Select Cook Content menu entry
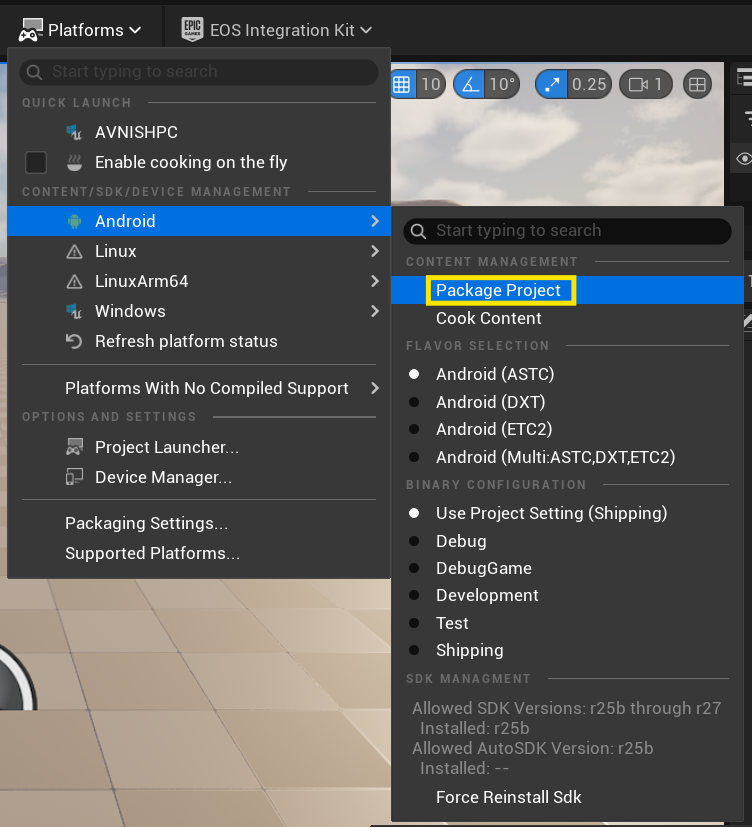Screen dimensions: 752x827 (488, 318)
